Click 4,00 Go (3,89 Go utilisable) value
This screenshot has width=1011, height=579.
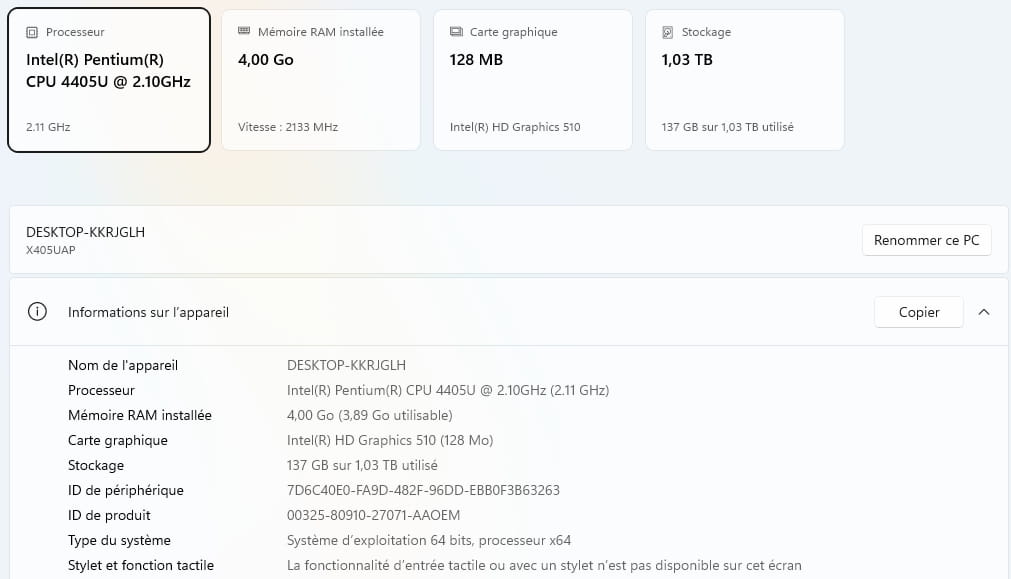369,415
